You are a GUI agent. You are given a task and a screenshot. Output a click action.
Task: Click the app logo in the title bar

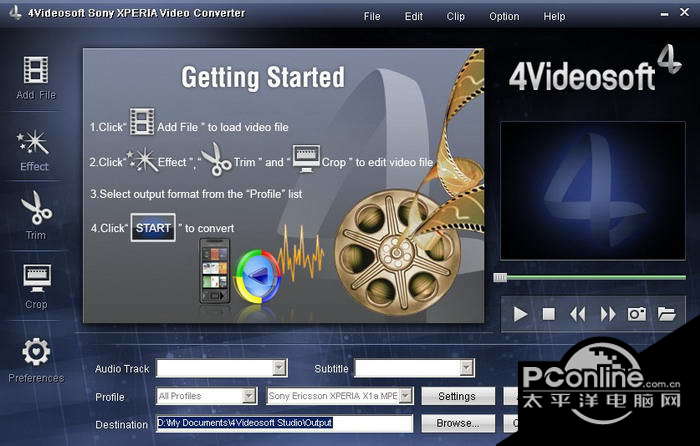point(15,13)
